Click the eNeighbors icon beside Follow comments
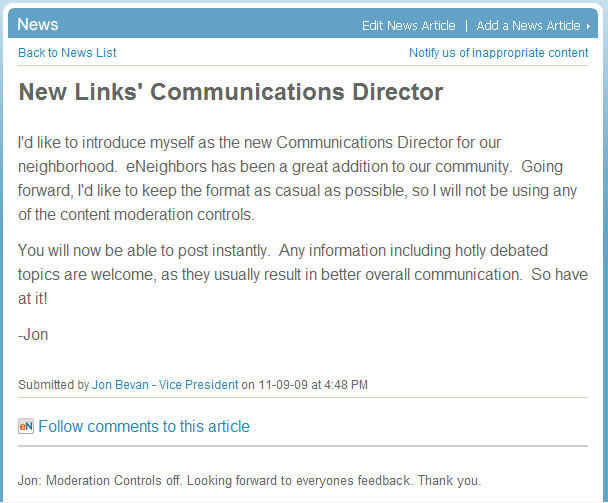Viewport: 608px width, 503px height. coord(26,426)
